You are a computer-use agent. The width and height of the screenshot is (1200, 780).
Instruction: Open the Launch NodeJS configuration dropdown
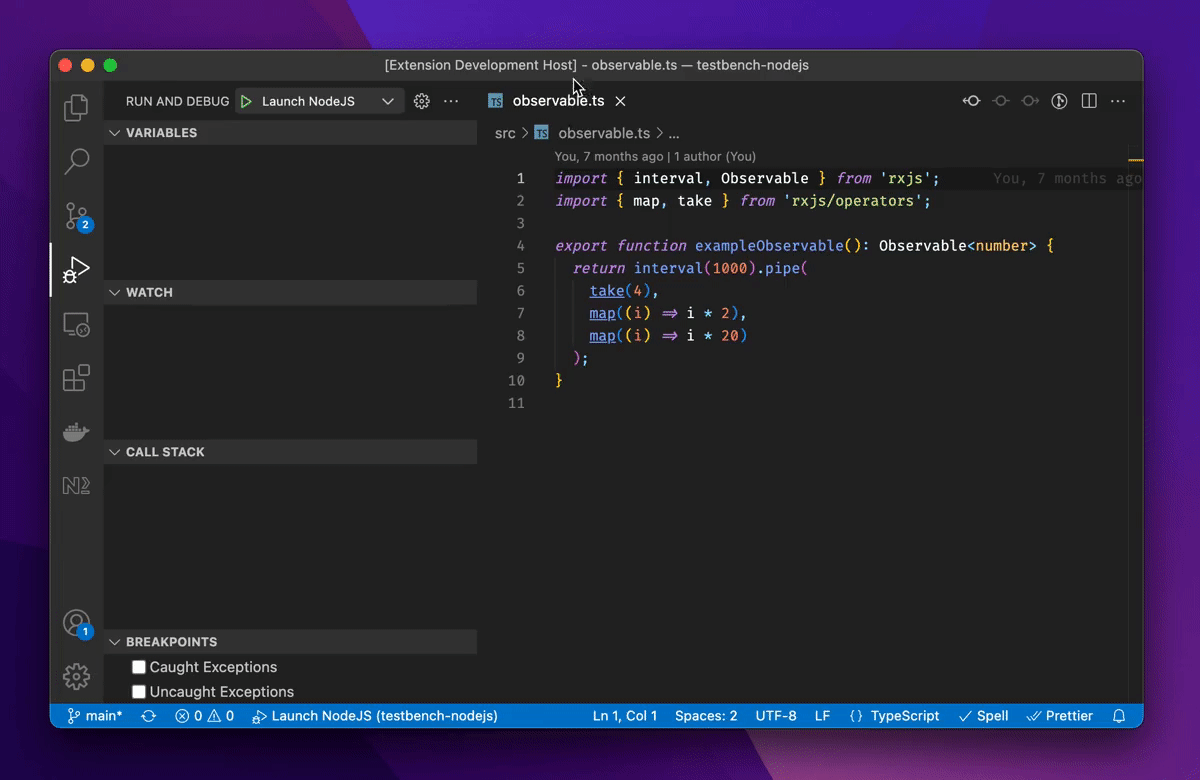[x=321, y=101]
